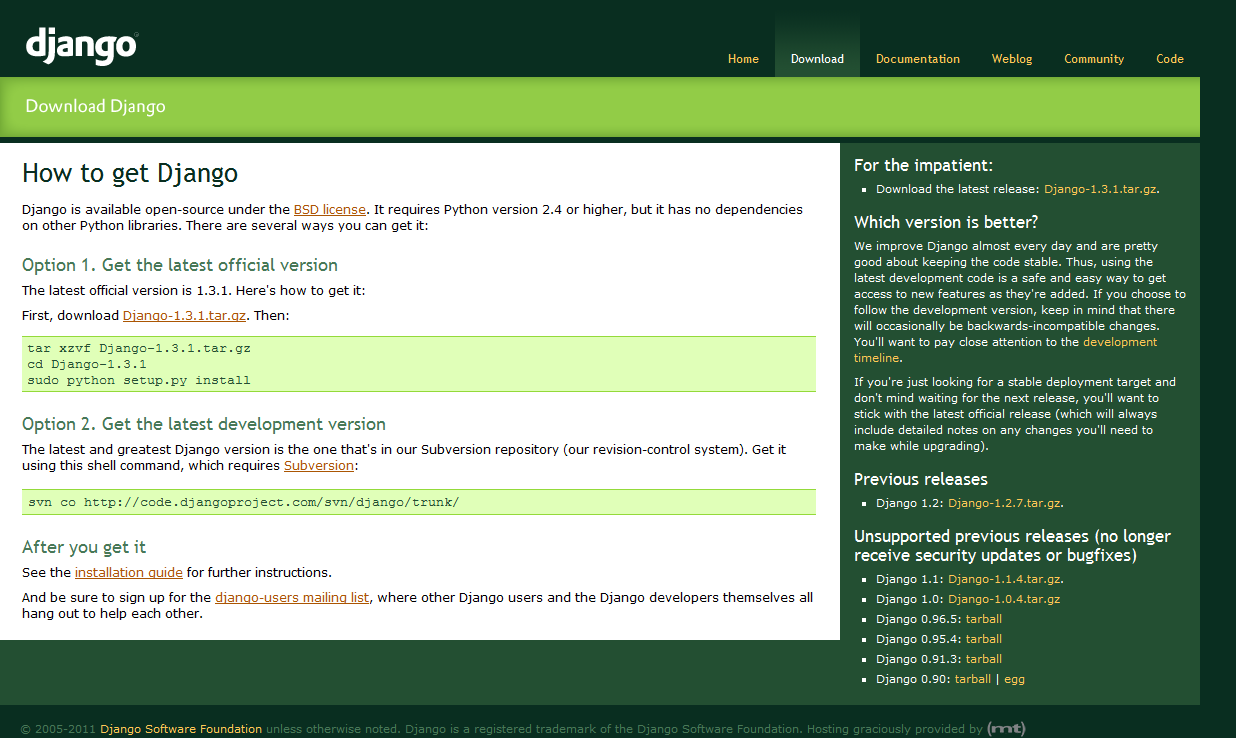Open the development timeline link

click(x=1005, y=350)
